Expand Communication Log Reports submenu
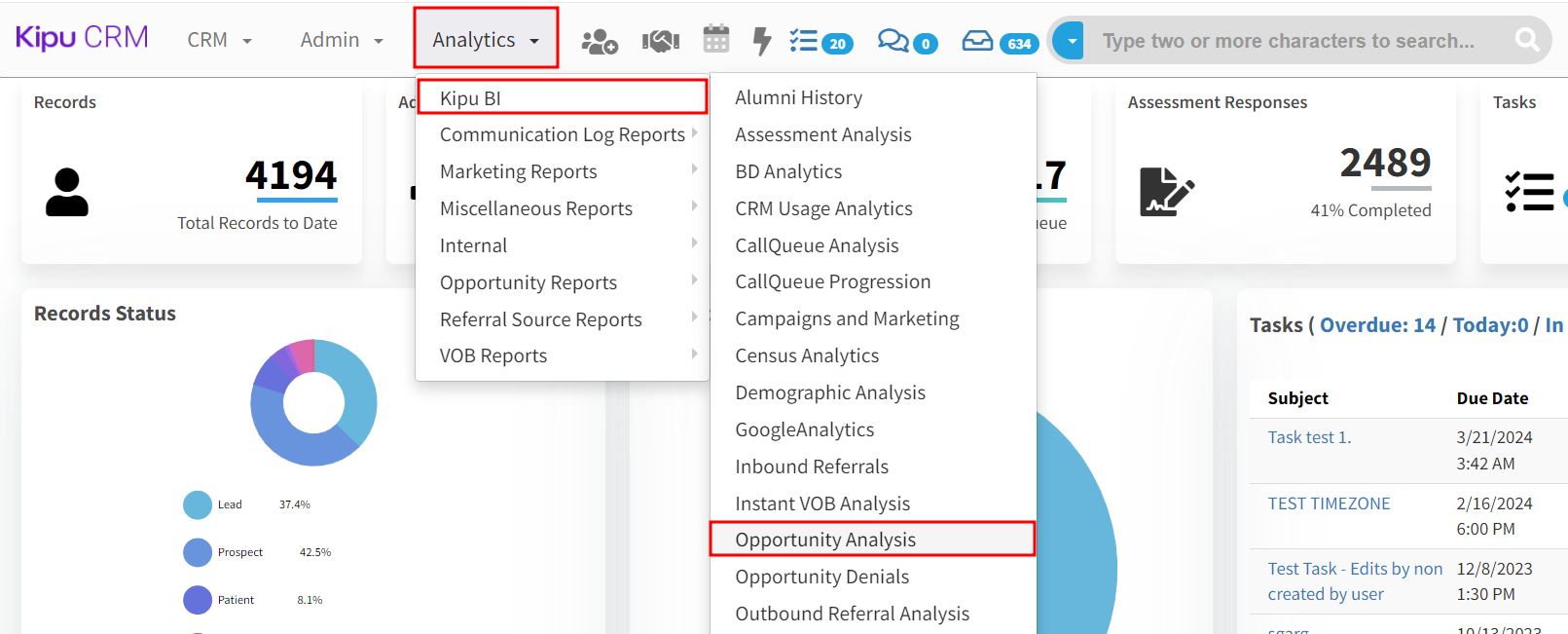 563,134
